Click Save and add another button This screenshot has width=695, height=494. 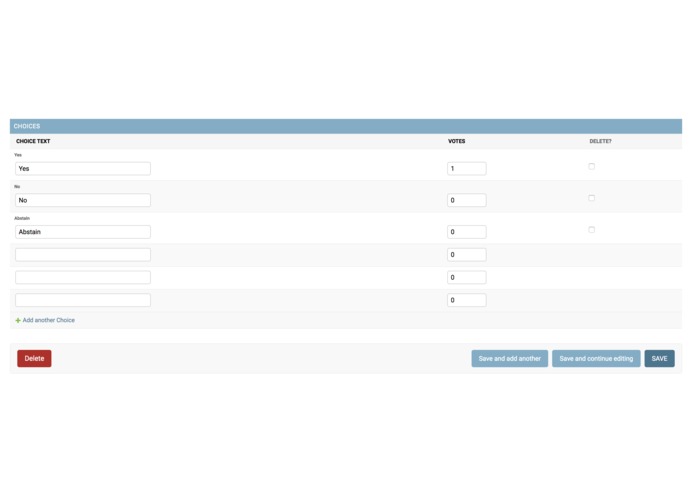[510, 358]
